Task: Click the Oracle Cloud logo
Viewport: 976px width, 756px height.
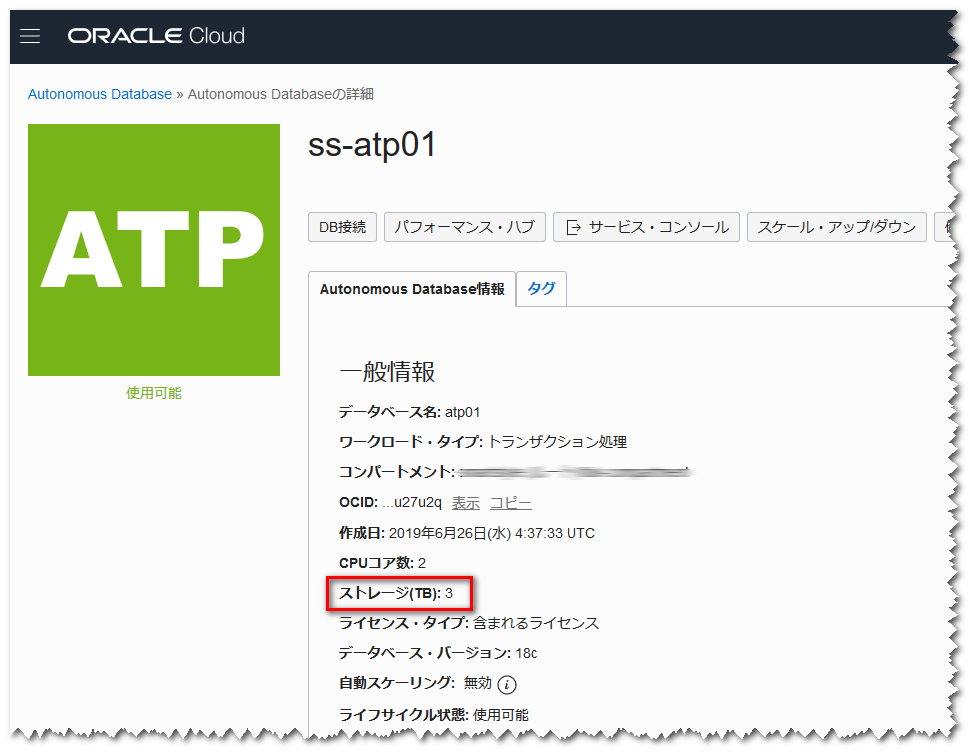Action: tap(156, 35)
